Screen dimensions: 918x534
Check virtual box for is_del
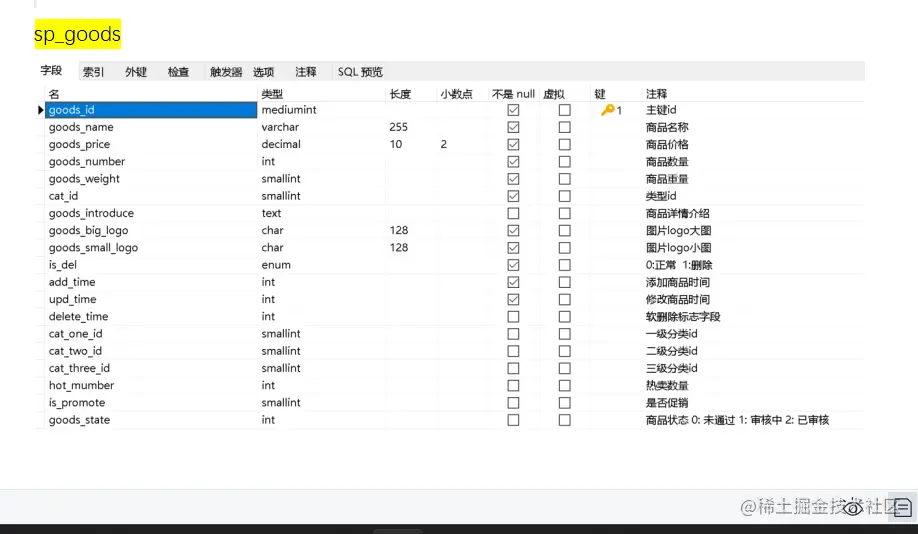[564, 265]
